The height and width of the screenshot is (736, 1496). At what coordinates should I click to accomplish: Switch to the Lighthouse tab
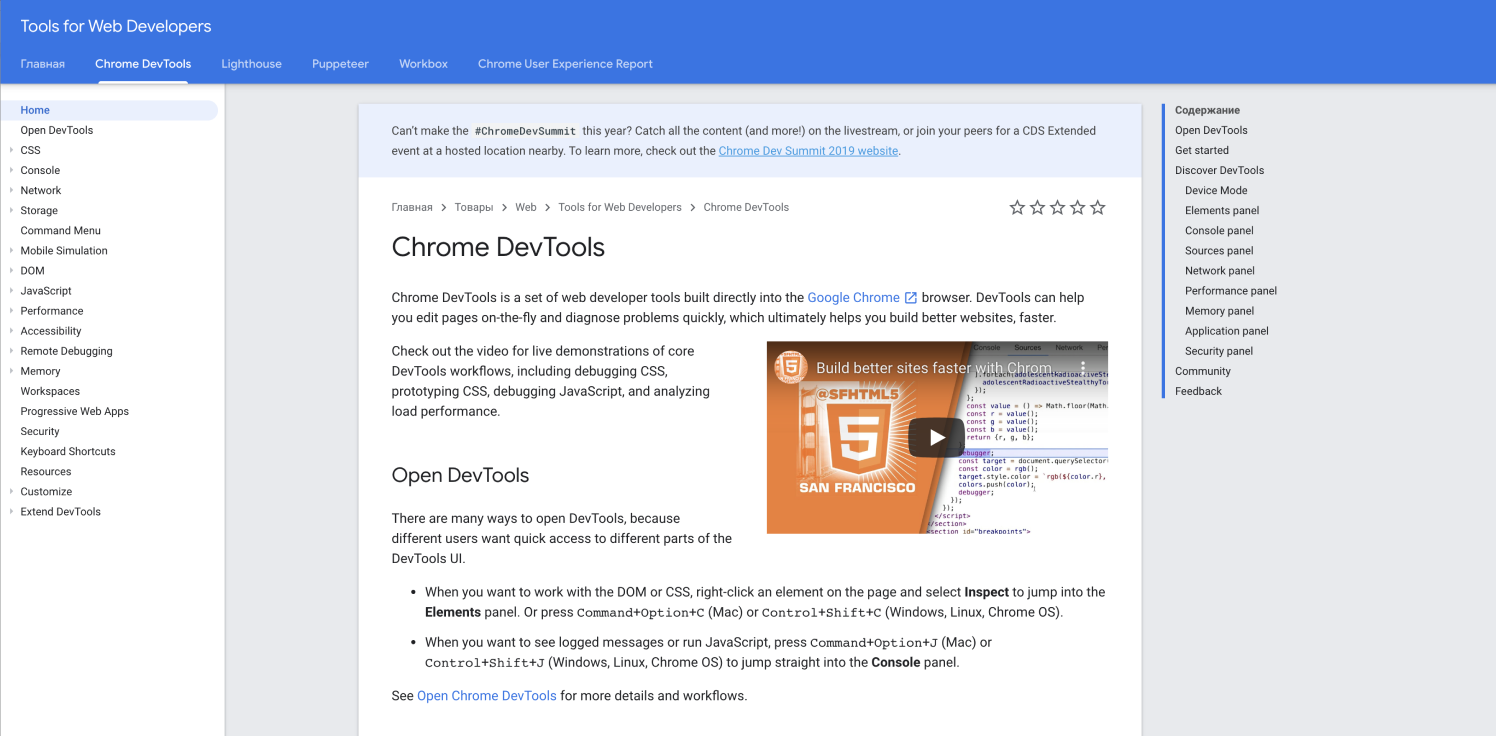(x=251, y=64)
